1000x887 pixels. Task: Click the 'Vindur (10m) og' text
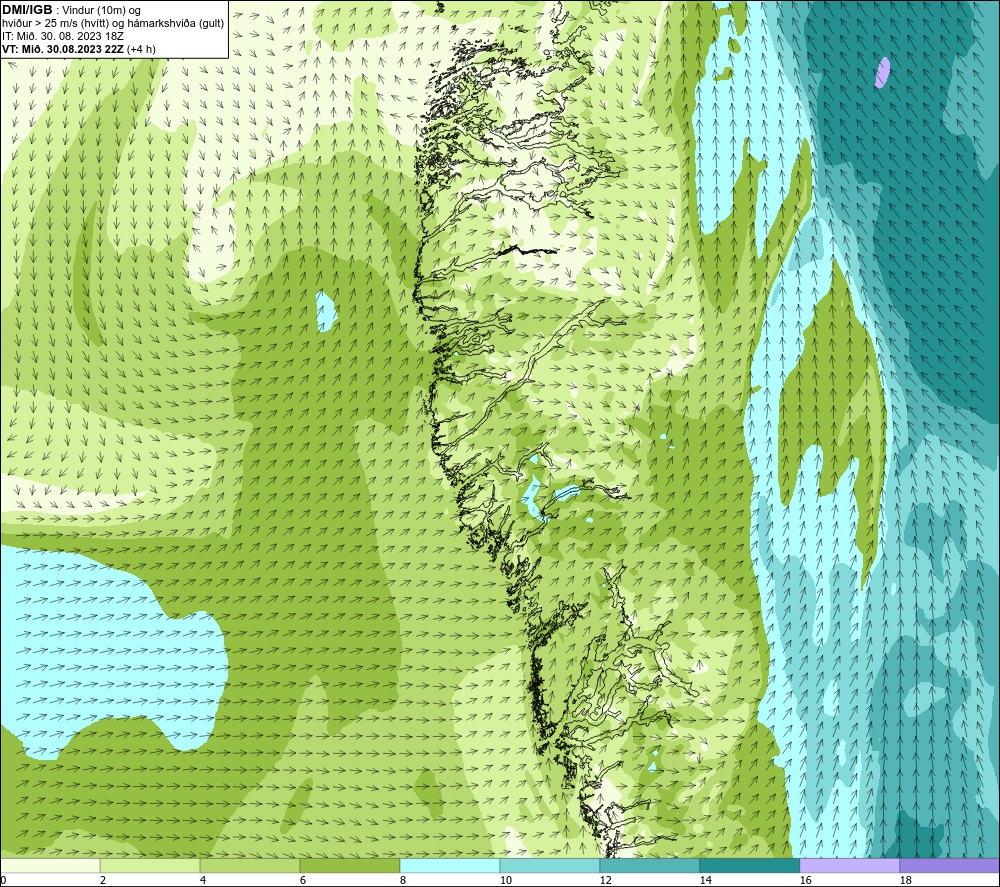click(101, 10)
